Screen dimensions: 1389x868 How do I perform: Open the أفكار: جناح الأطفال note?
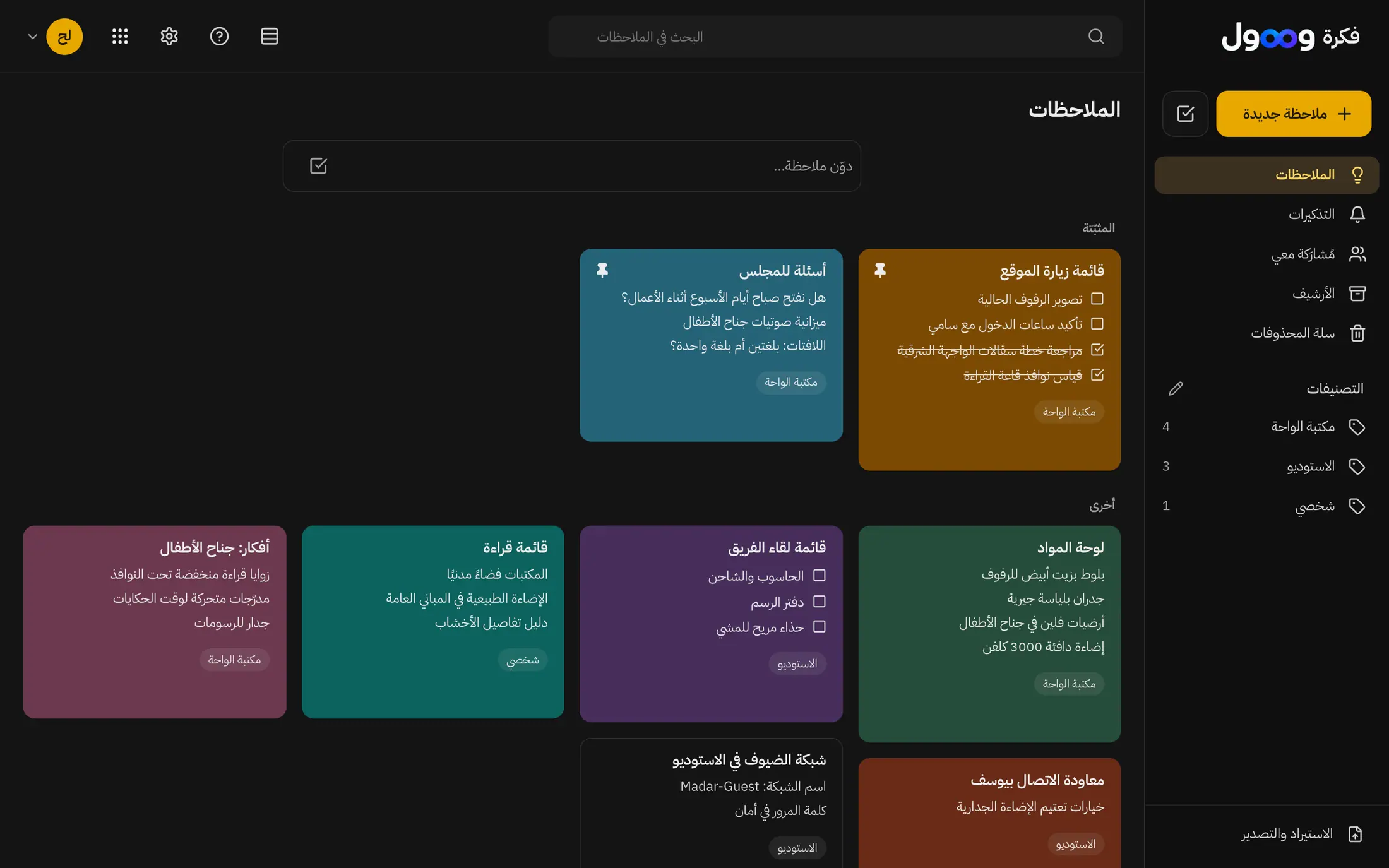tap(155, 622)
